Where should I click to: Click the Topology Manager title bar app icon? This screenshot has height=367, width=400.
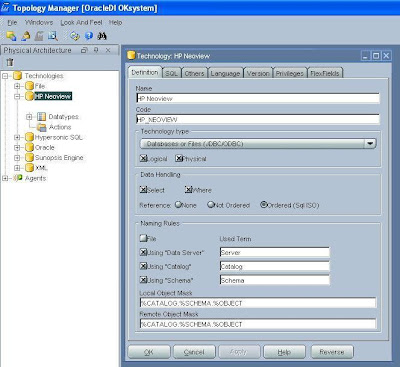tap(5, 7)
